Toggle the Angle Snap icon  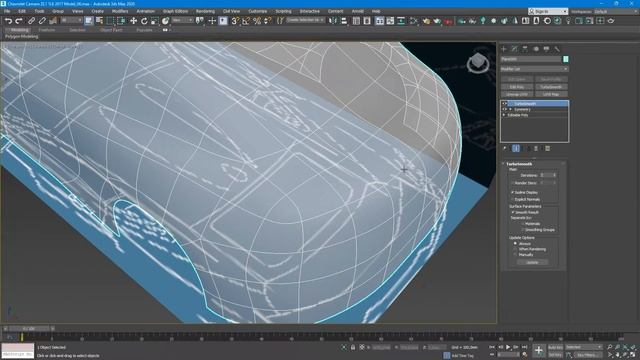point(246,21)
